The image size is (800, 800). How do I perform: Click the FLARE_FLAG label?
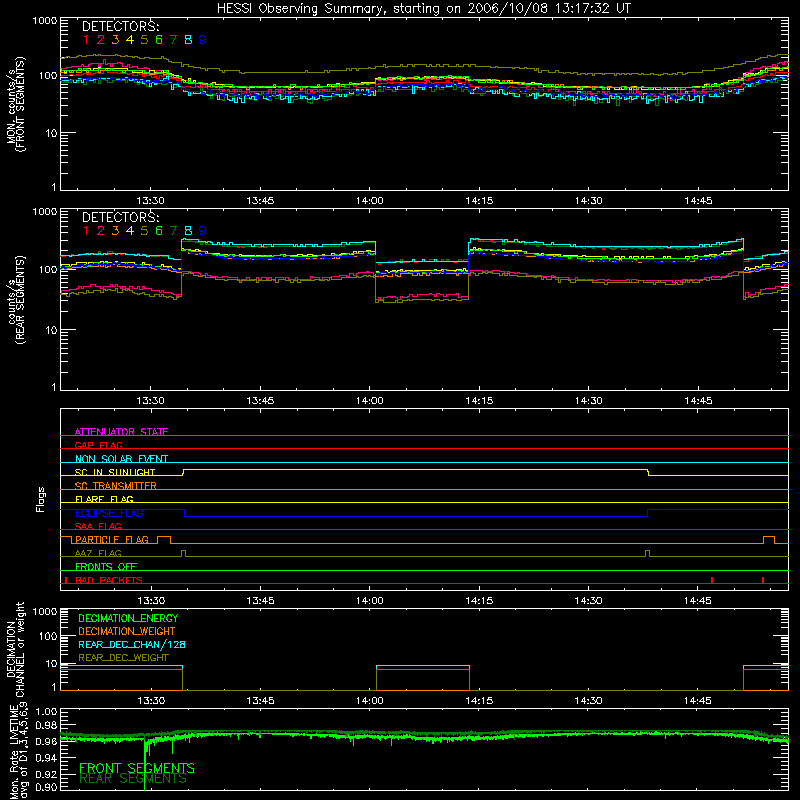tap(104, 499)
